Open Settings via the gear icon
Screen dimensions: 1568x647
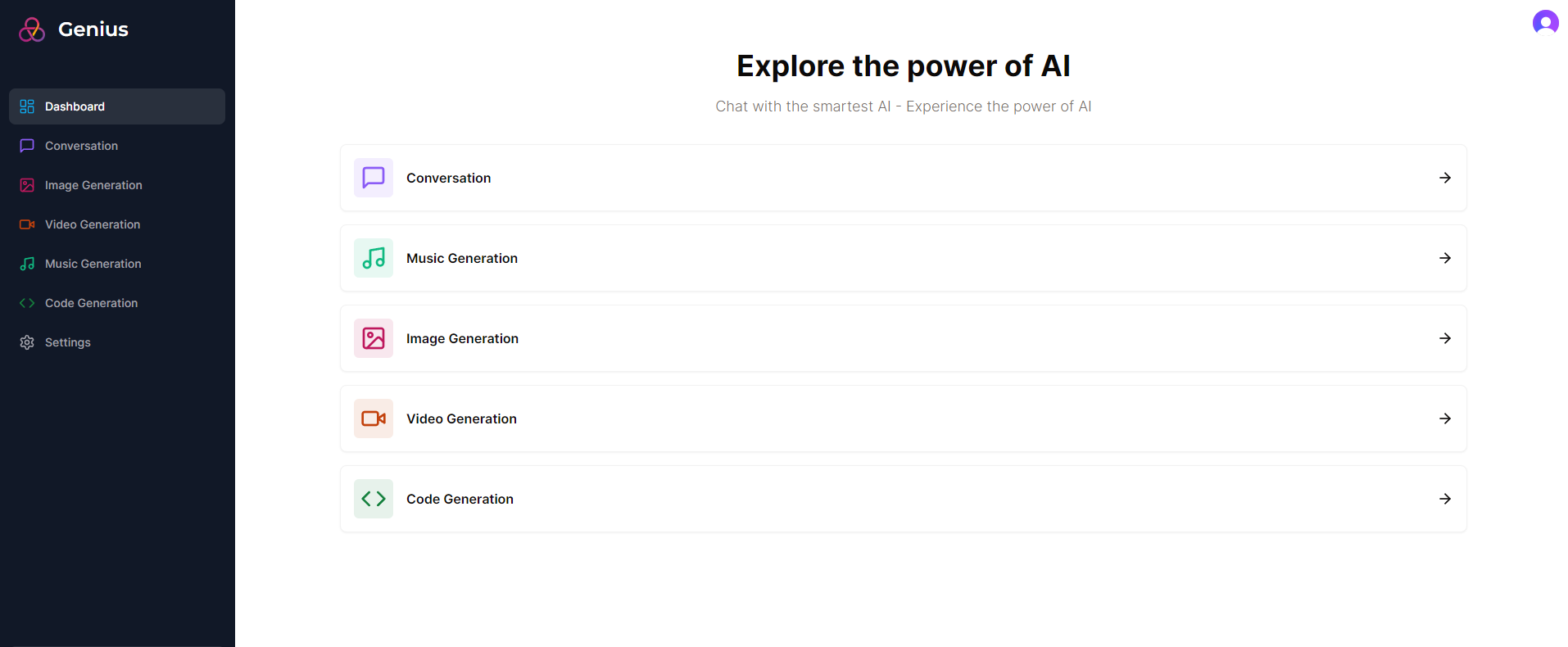[27, 342]
